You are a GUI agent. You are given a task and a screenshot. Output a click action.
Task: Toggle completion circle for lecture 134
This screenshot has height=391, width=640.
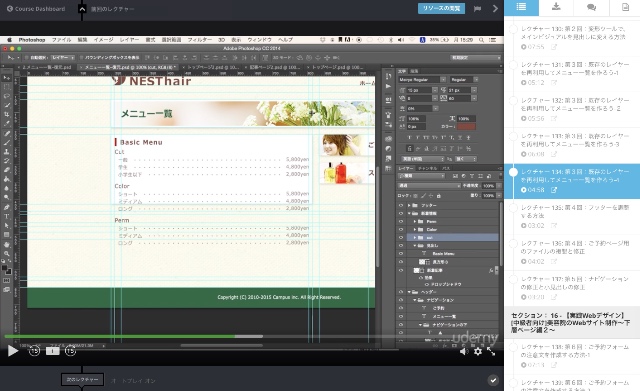513,172
